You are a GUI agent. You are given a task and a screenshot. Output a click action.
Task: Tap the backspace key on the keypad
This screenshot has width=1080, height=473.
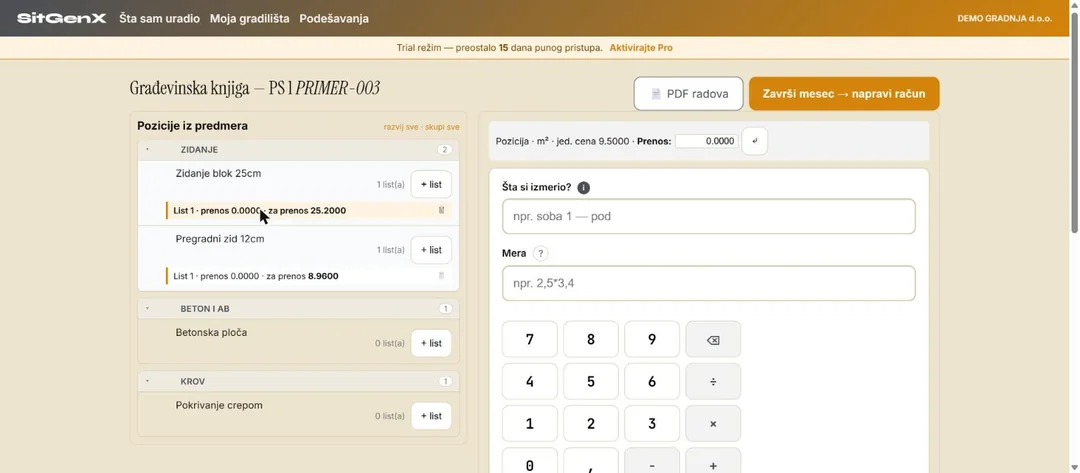[713, 339]
